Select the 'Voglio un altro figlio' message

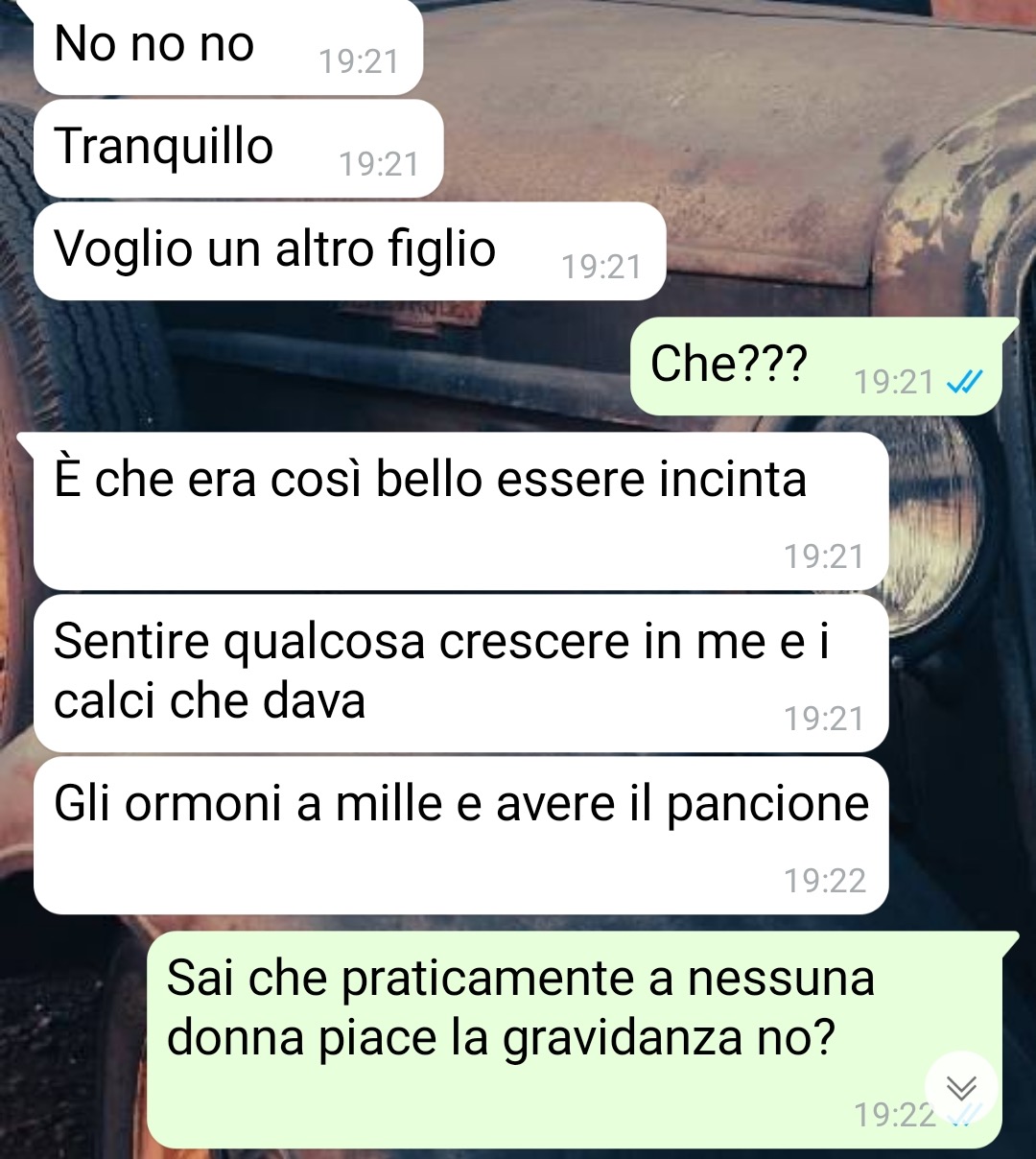[x=349, y=251]
